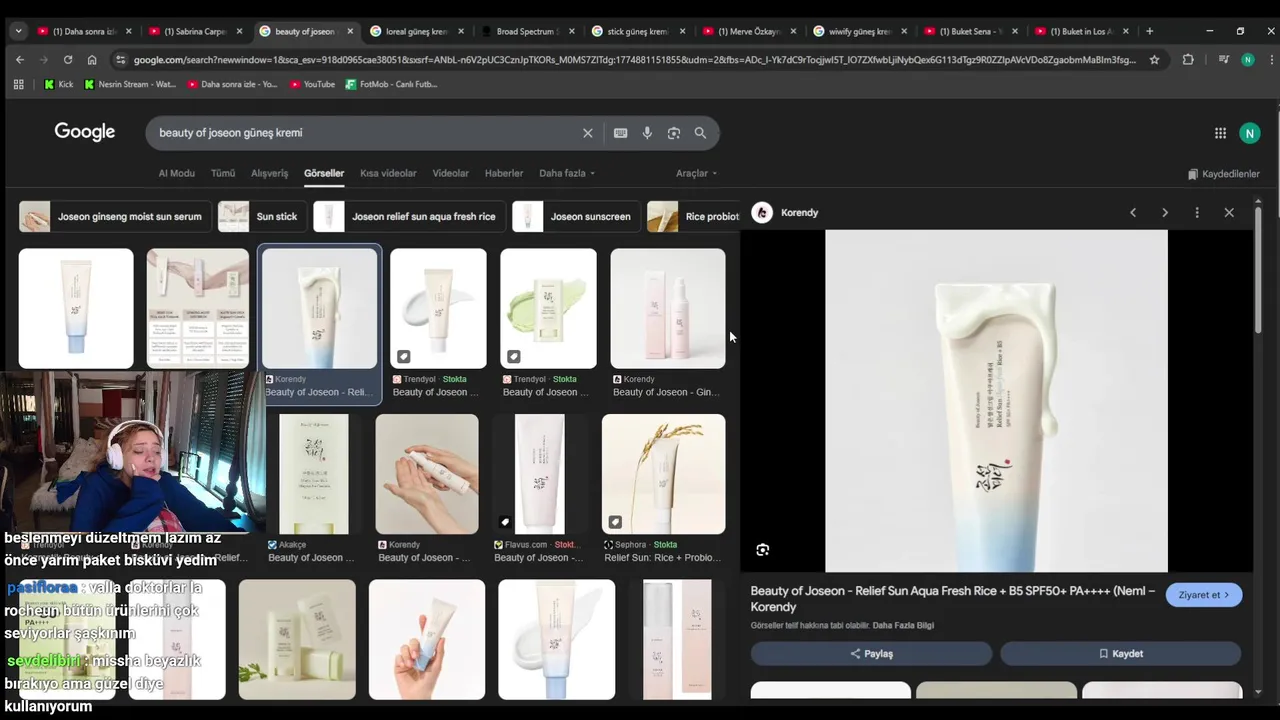1280x720 pixels.
Task: Switch to the stick güneş kremi browser tab
Action: point(637,31)
